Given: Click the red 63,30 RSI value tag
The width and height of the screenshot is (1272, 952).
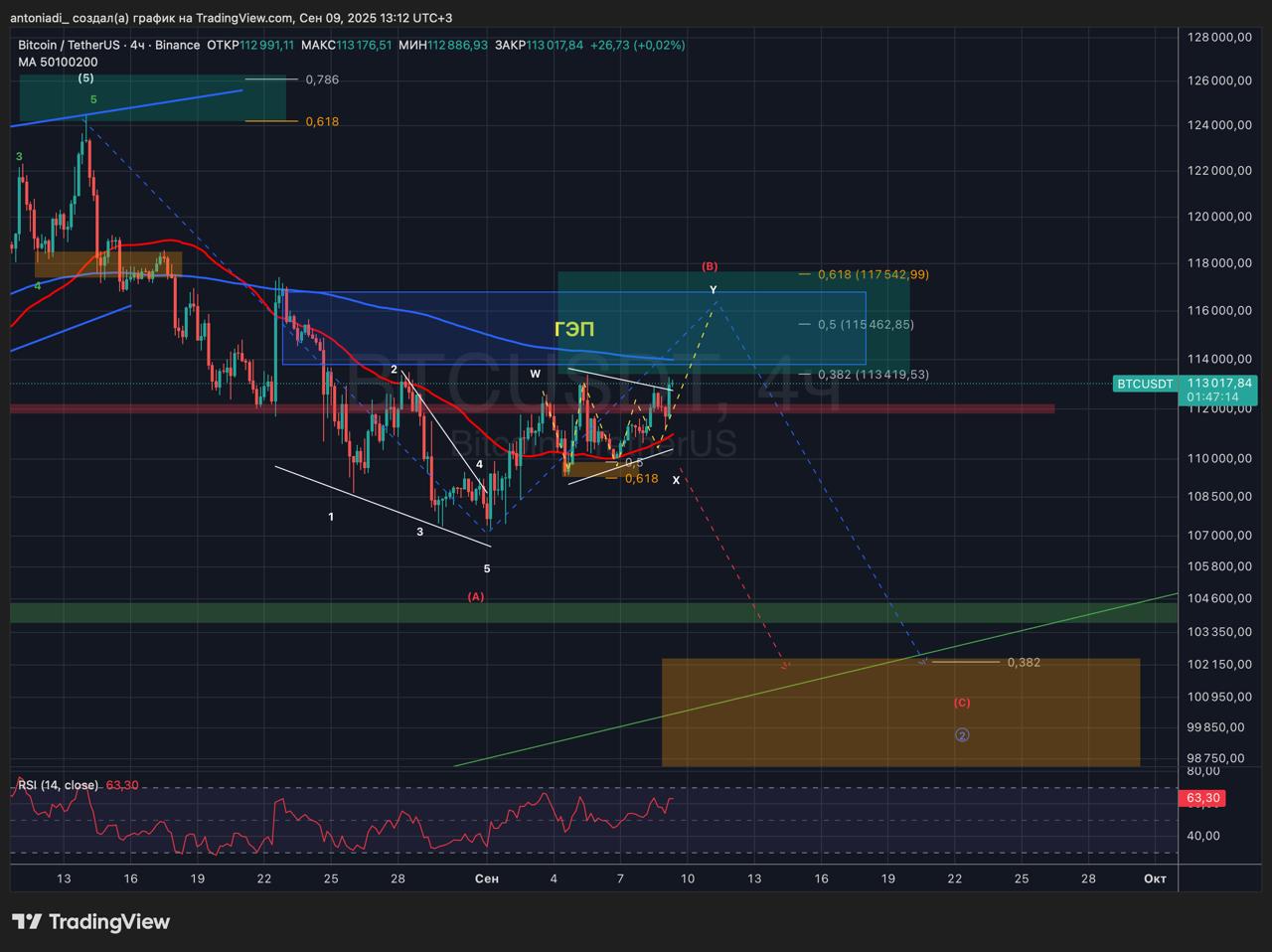Looking at the screenshot, I should point(1202,798).
